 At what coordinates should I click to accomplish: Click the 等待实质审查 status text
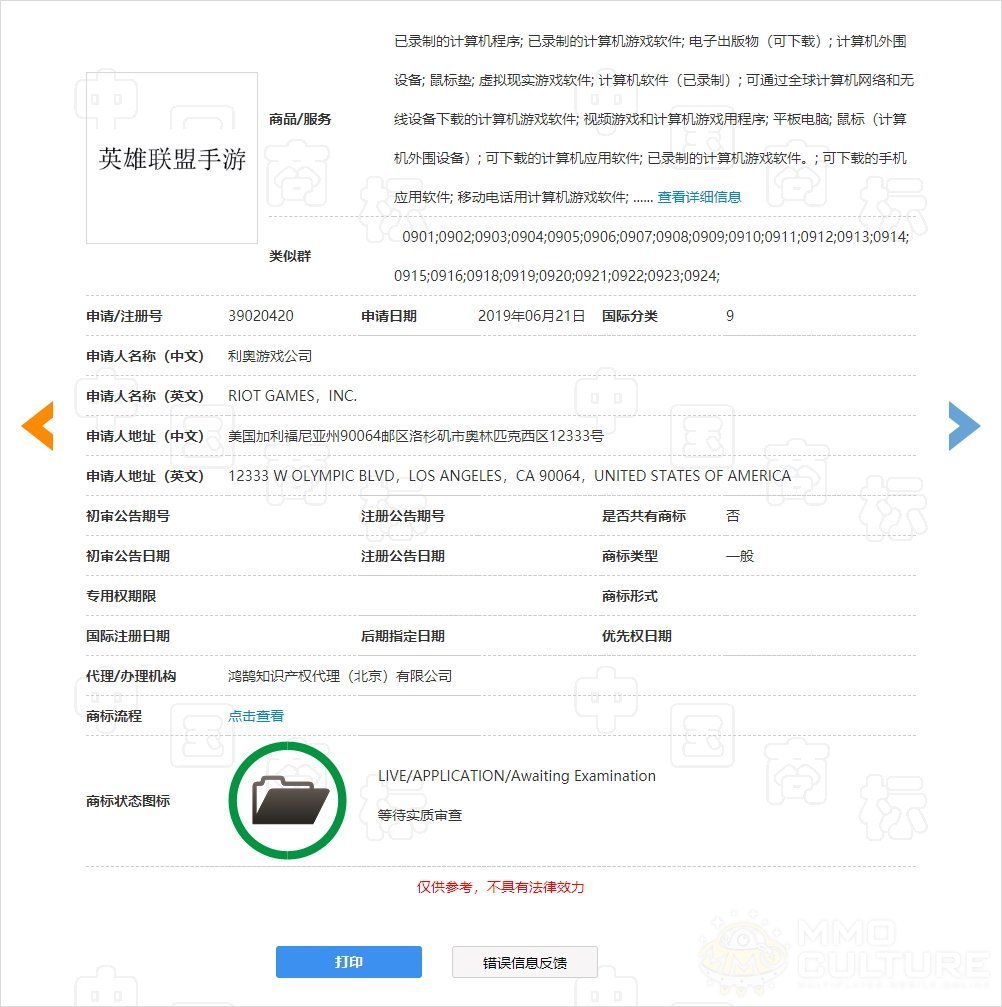click(x=420, y=816)
